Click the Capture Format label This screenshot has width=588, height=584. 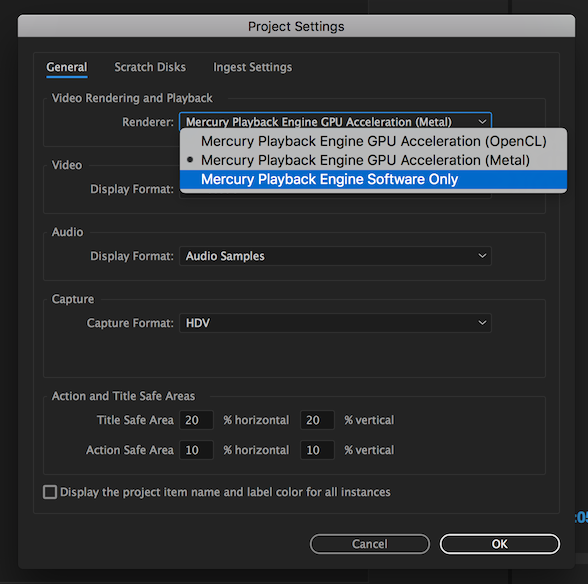click(x=130, y=323)
